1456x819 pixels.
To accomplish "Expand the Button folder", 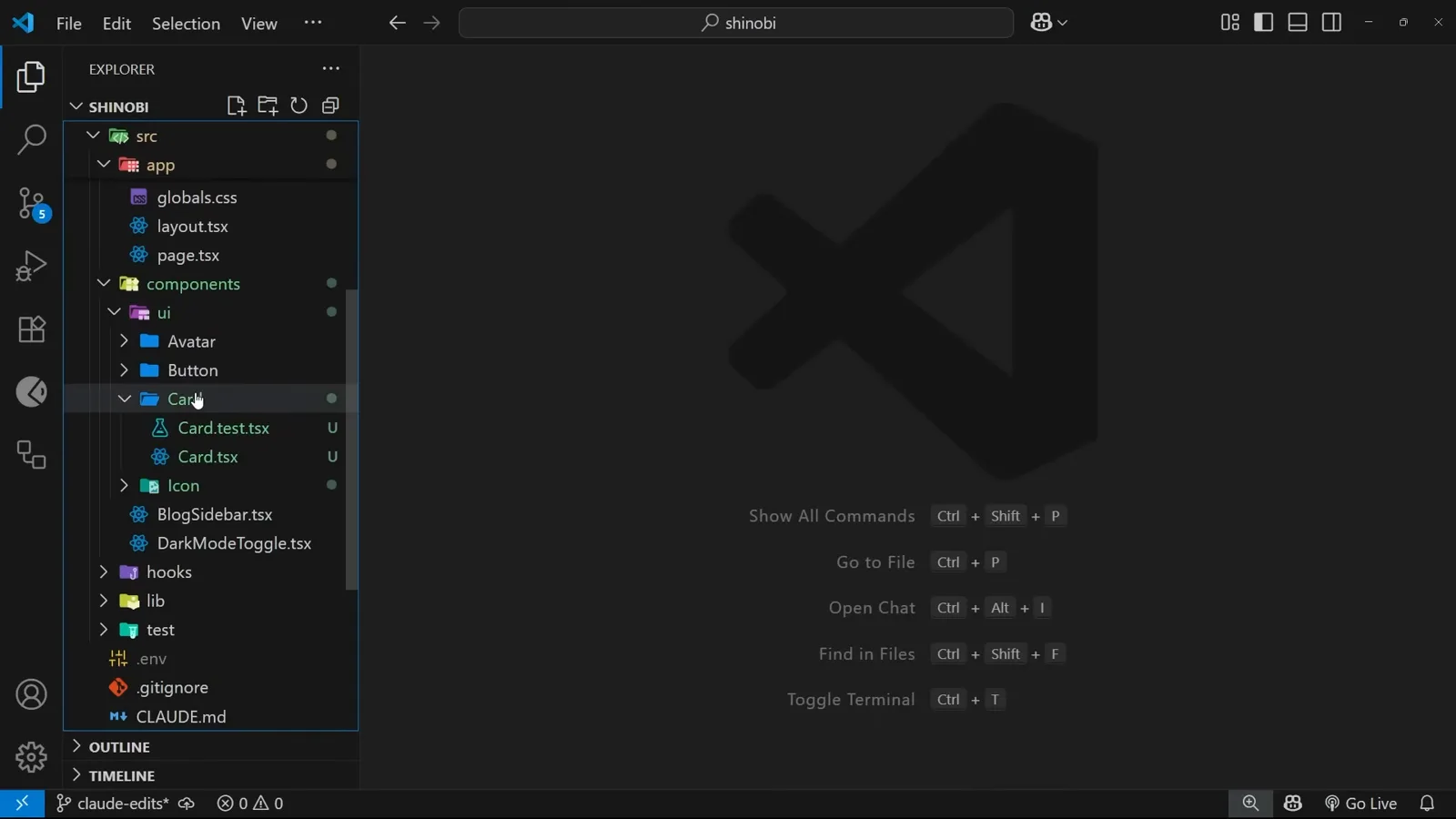I will pyautogui.click(x=125, y=370).
